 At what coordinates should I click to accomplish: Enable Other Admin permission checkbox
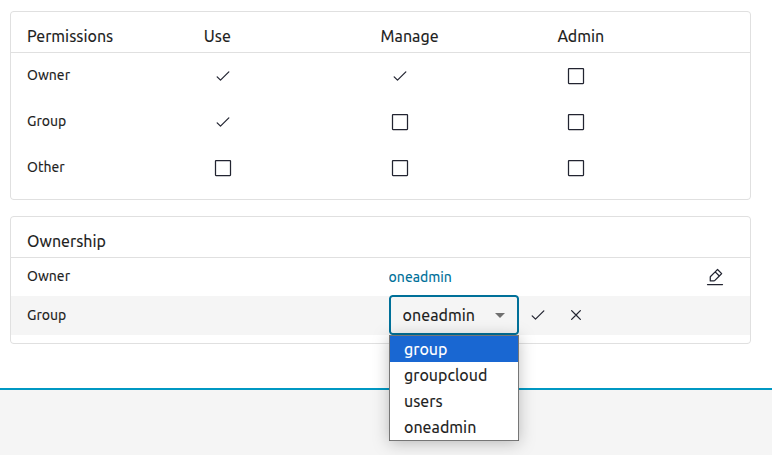coord(576,168)
